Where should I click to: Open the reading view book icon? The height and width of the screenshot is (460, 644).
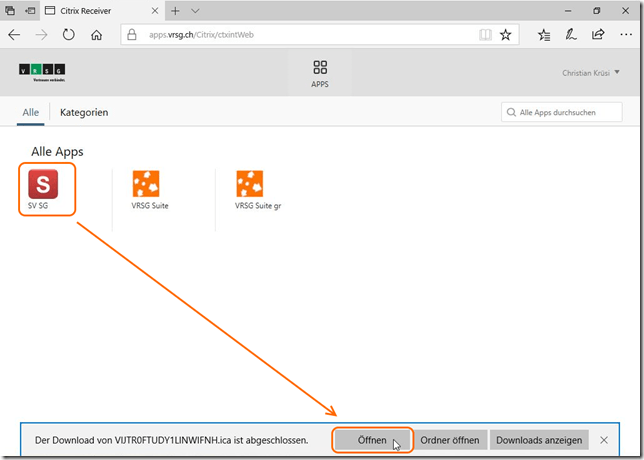pos(485,34)
